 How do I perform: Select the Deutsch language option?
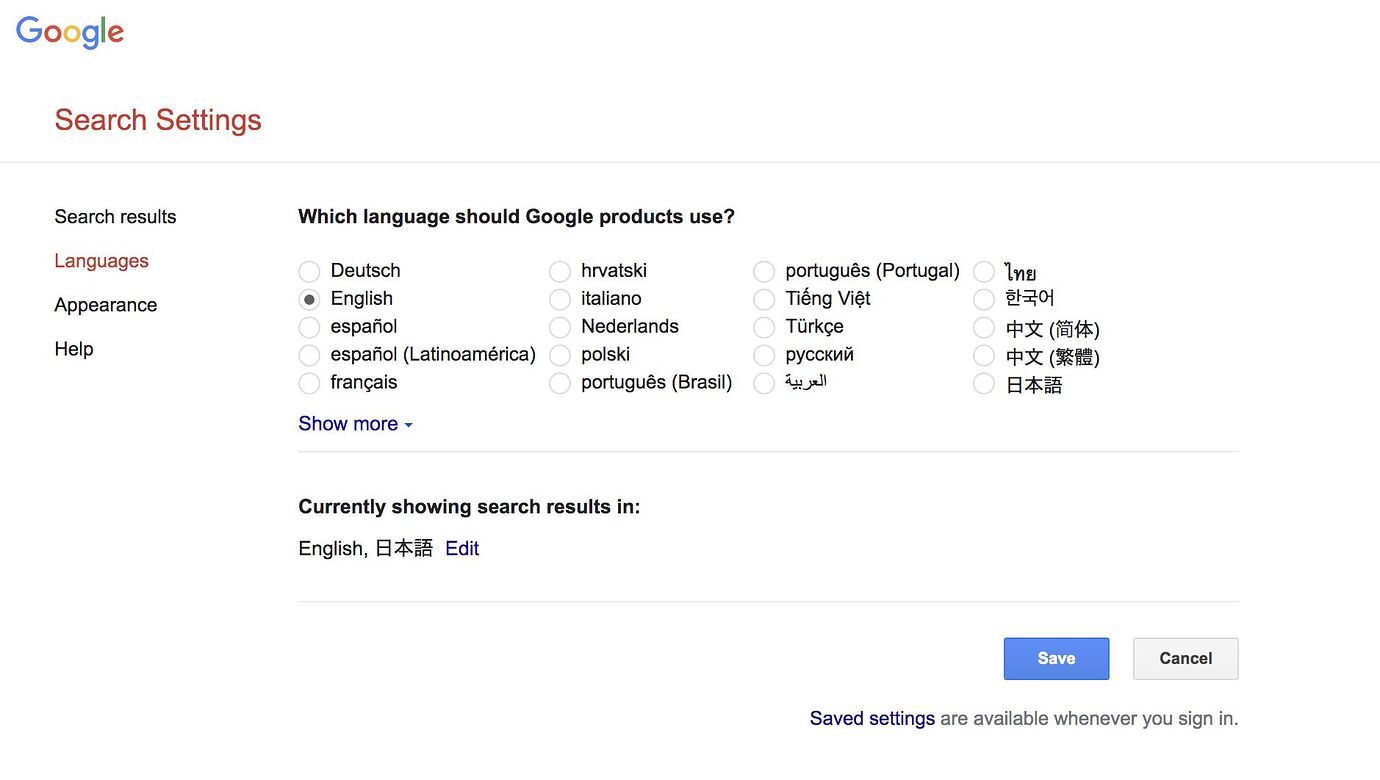click(x=310, y=271)
